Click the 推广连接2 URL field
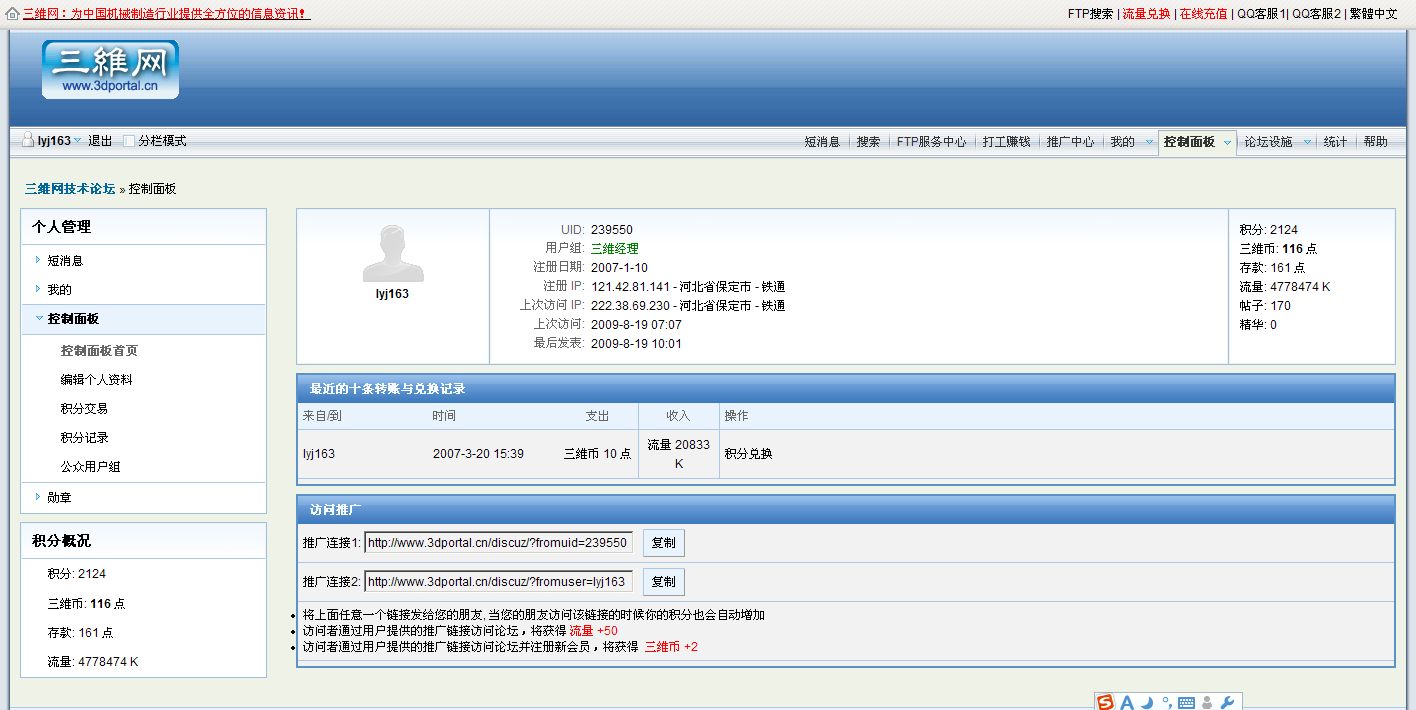This screenshot has height=710, width=1416. (498, 581)
